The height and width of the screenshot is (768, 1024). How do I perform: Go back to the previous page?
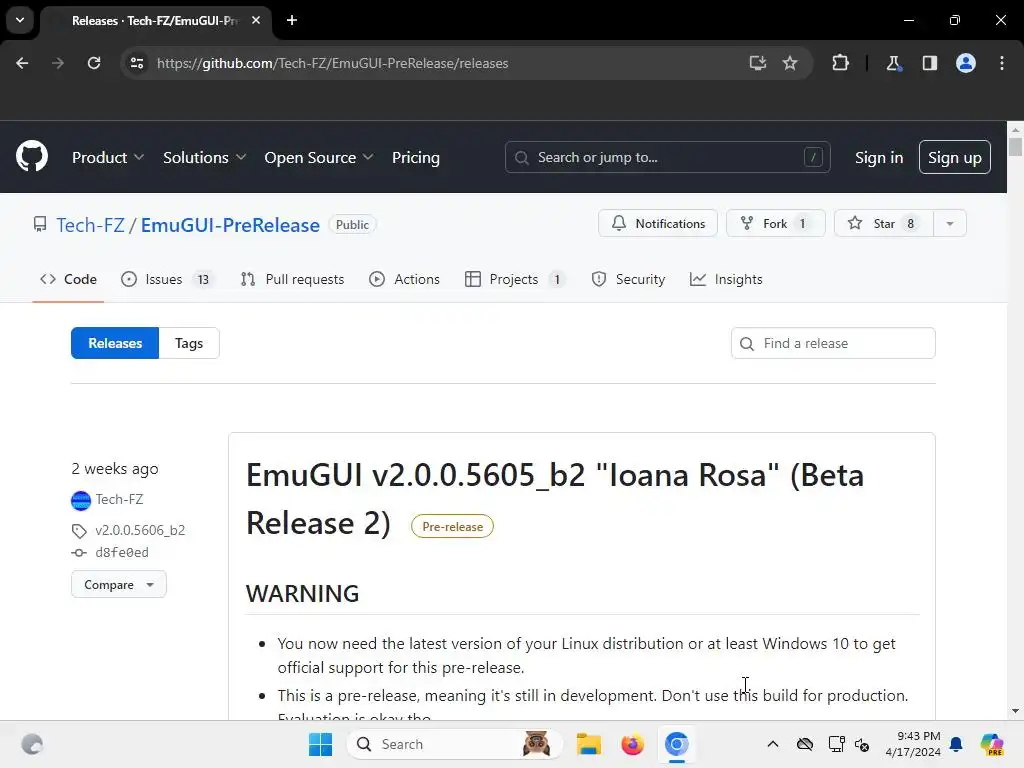(x=22, y=63)
